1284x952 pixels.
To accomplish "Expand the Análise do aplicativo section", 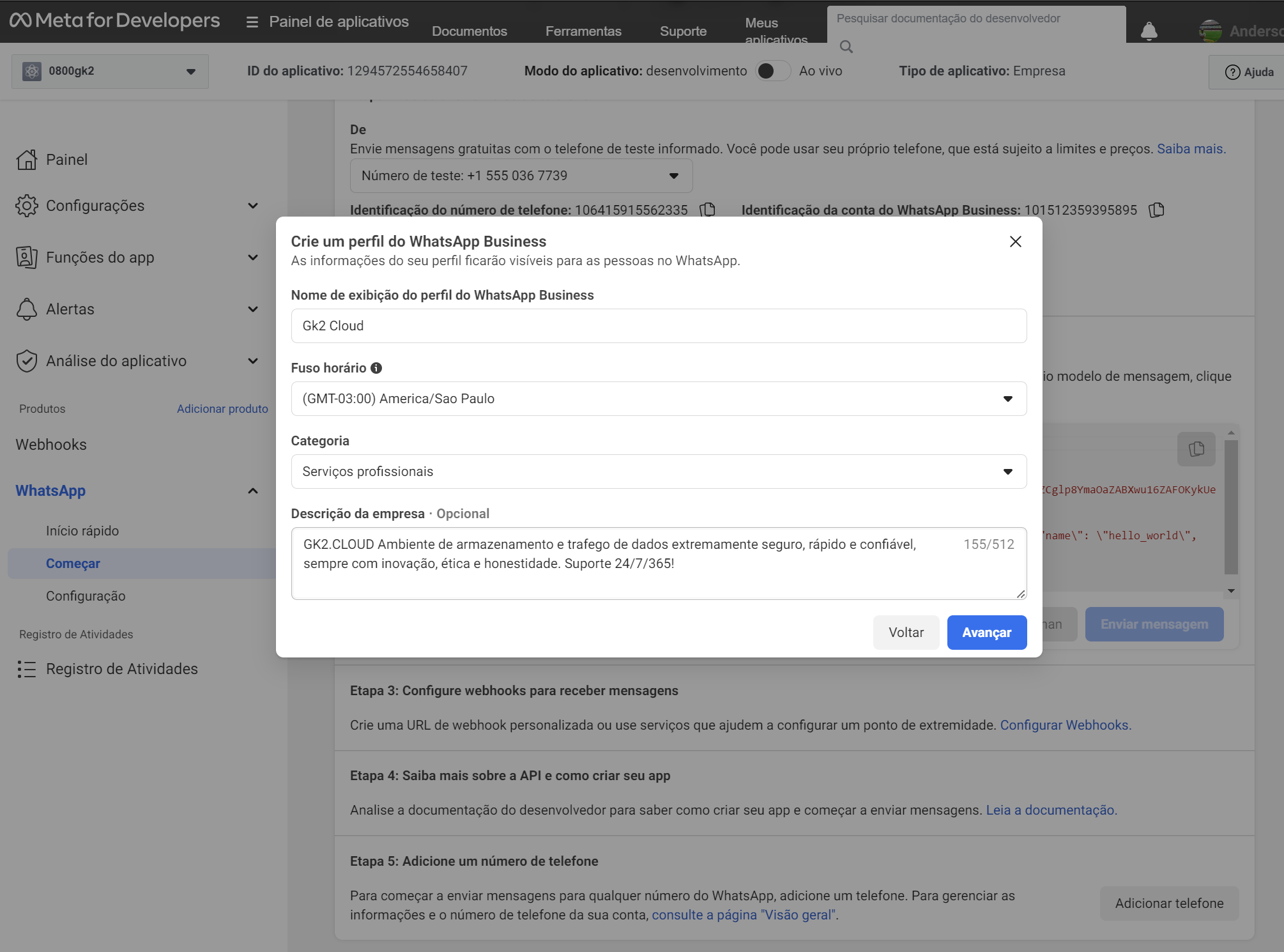I will point(253,361).
